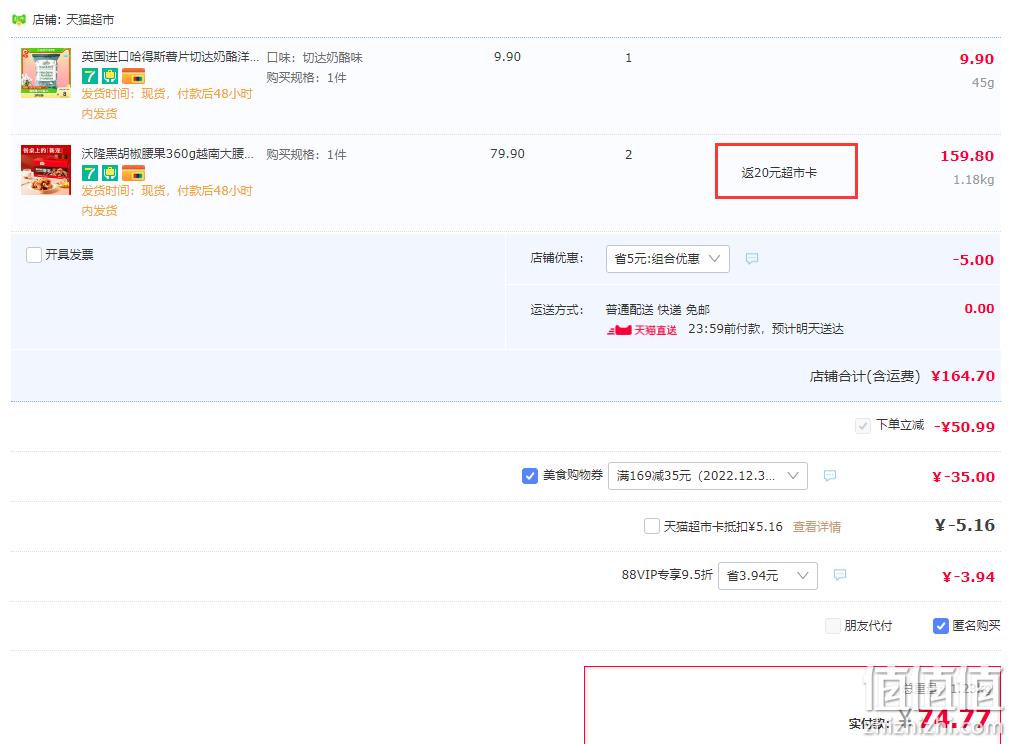Click the green 7-day badge under the Hartes cheese crisps
Image resolution: width=1013 pixels, height=744 pixels.
click(x=89, y=76)
